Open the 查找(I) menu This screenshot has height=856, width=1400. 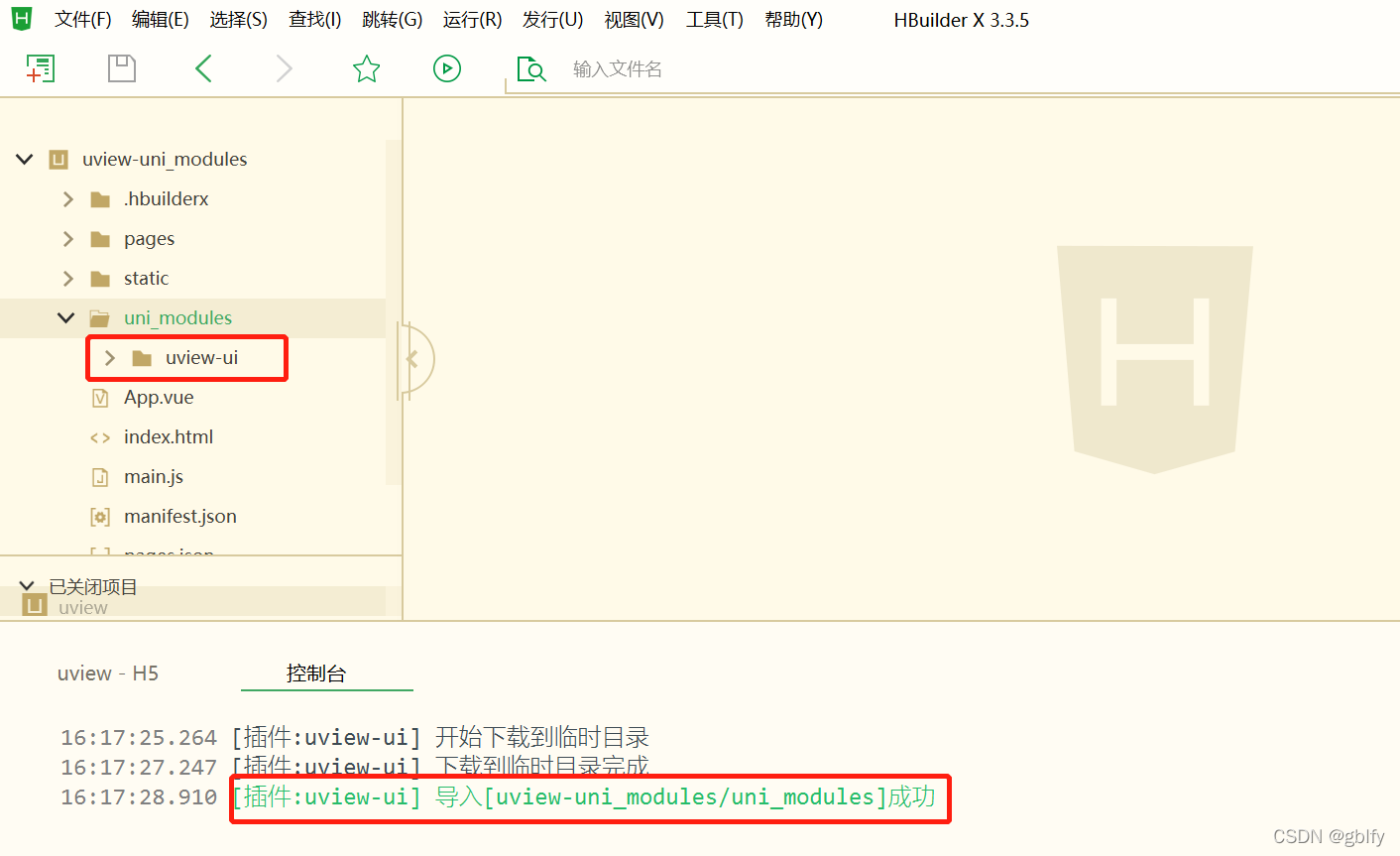(x=315, y=20)
